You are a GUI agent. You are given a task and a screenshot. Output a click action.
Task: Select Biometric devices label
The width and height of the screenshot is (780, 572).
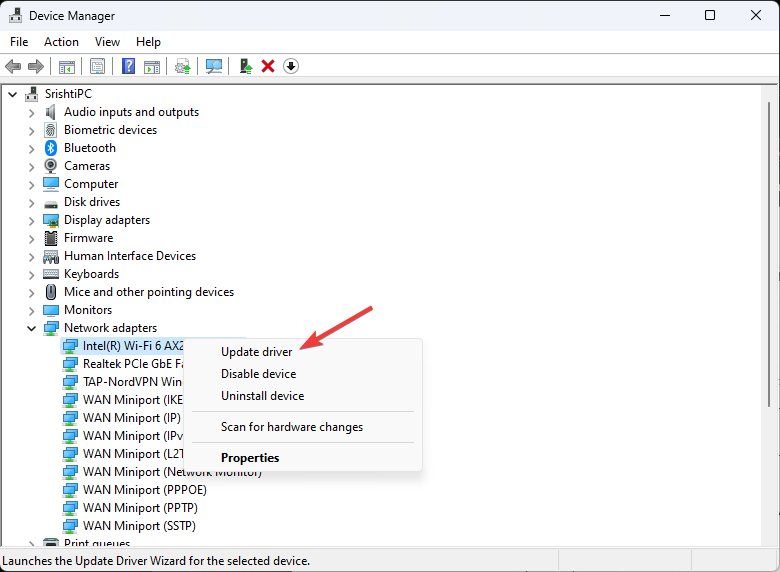[x=110, y=130]
